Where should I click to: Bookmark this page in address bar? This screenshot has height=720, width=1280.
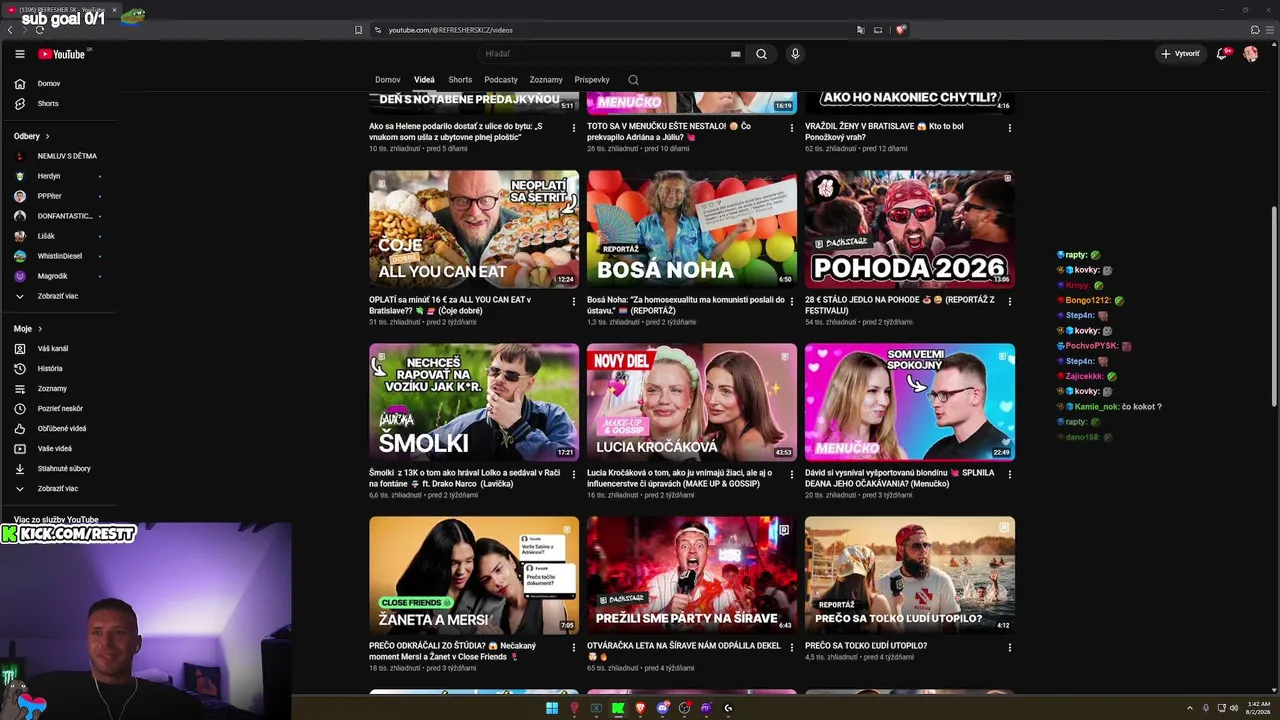click(x=358, y=30)
